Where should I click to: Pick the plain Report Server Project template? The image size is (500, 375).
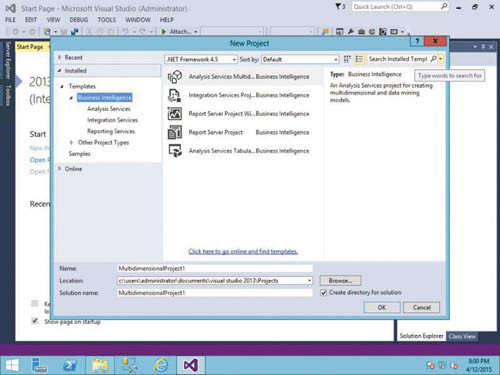pyautogui.click(x=244, y=132)
